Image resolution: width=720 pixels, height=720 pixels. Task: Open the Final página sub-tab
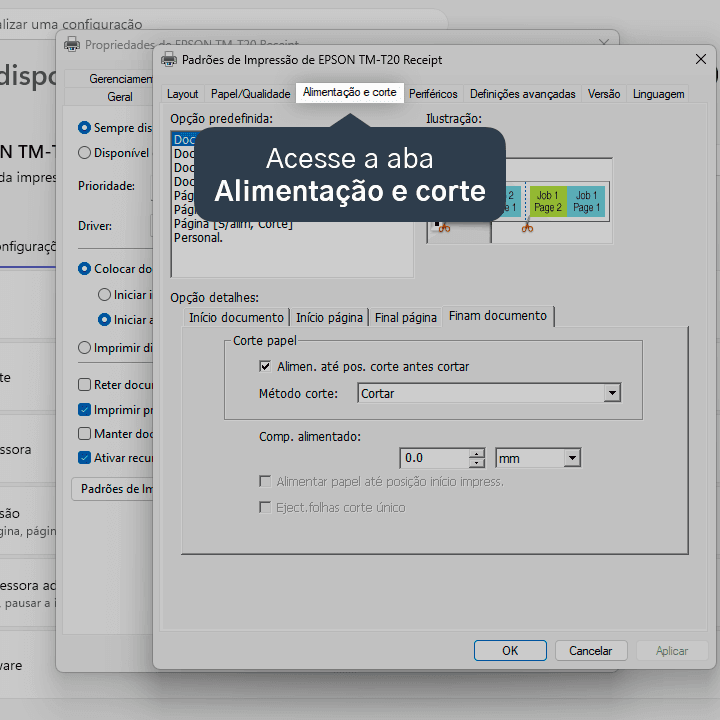pyautogui.click(x=405, y=317)
